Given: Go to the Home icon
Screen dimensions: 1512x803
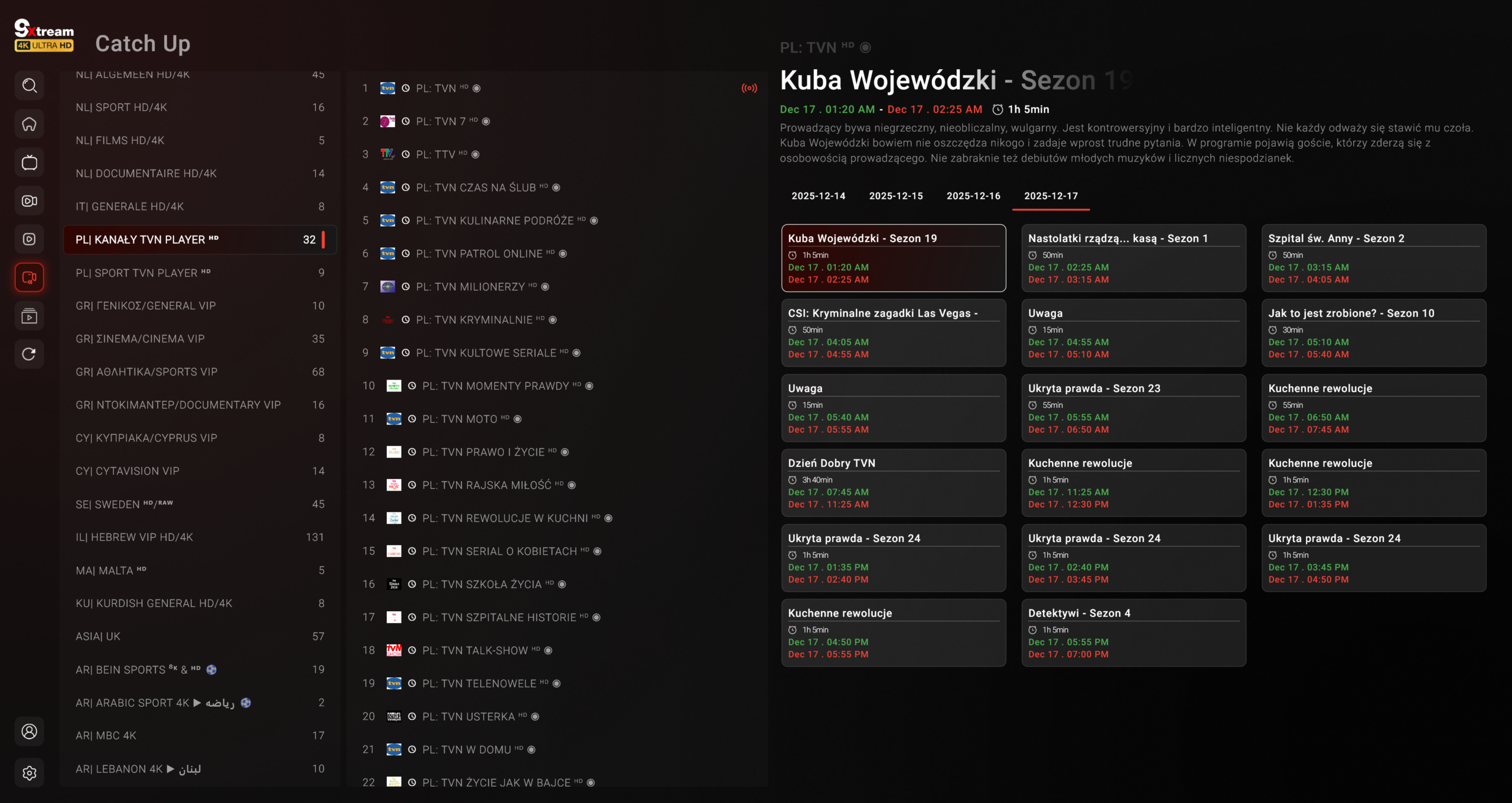Looking at the screenshot, I should [x=30, y=124].
